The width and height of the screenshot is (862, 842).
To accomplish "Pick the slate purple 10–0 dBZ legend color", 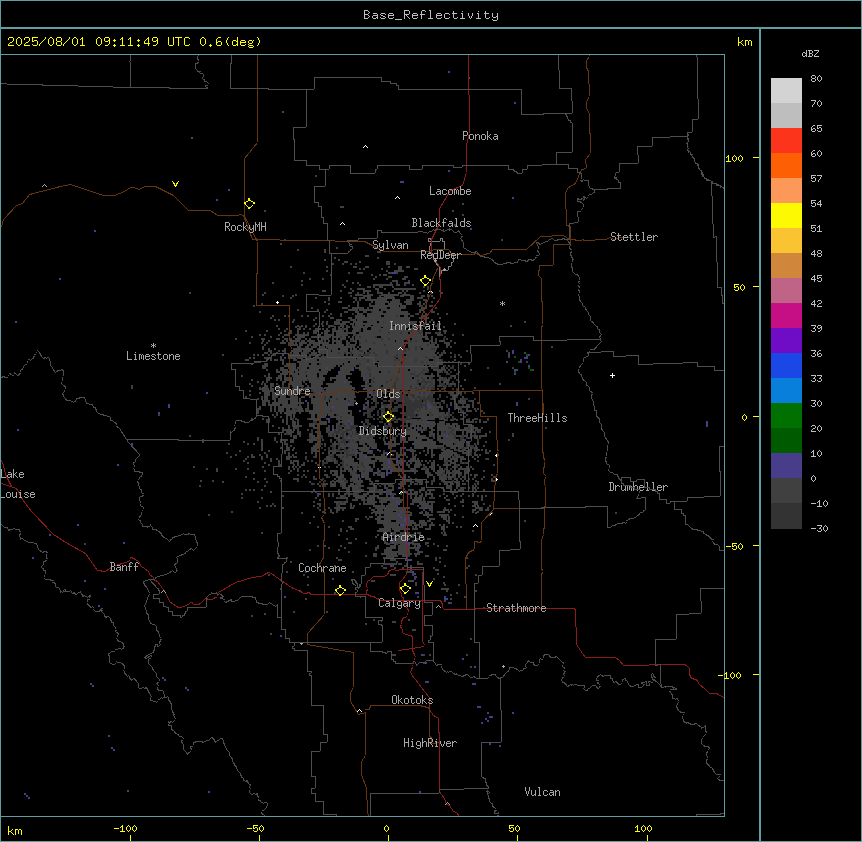I will (786, 466).
